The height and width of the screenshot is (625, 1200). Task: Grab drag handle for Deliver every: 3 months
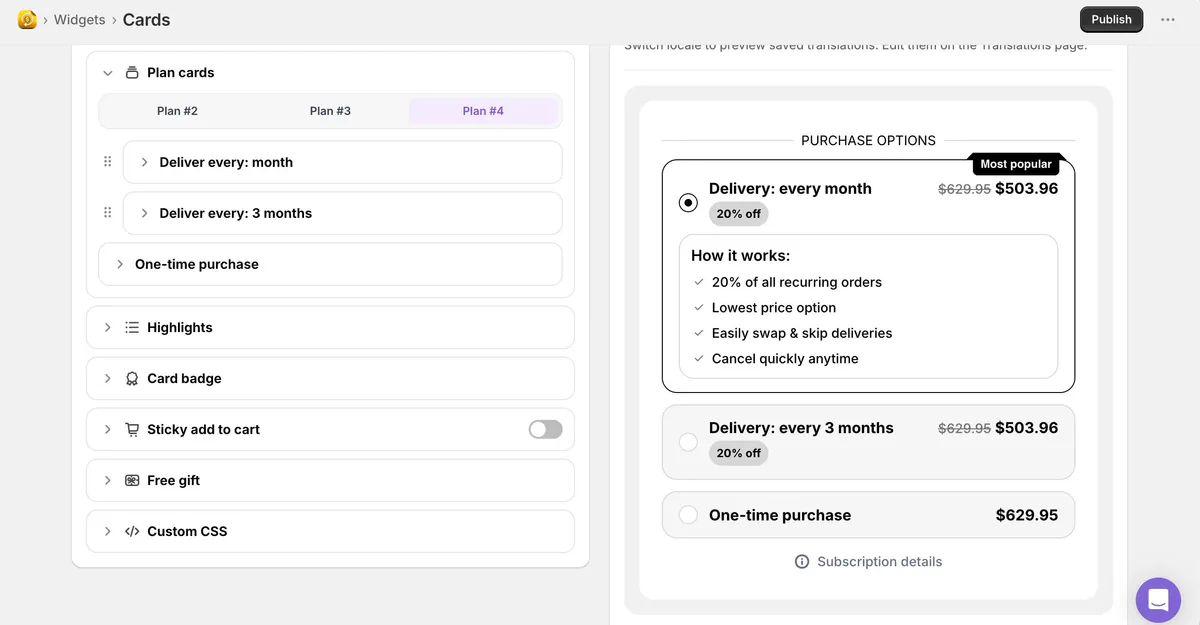(x=108, y=213)
